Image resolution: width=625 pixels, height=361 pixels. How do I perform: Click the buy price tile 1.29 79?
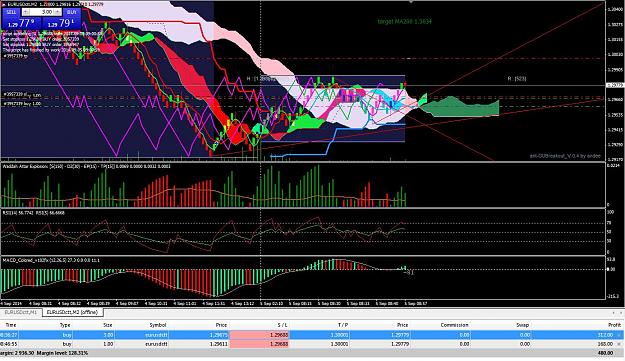pyautogui.click(x=61, y=23)
